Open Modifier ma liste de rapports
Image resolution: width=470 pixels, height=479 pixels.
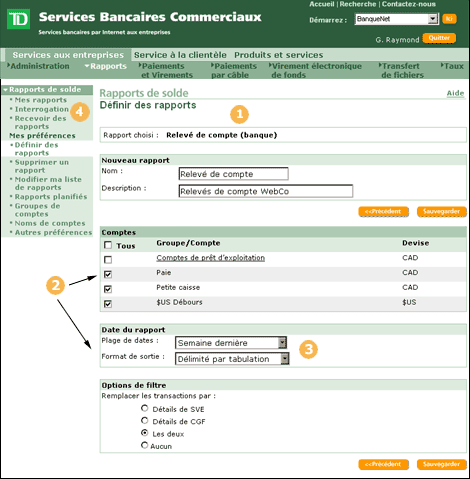[x=48, y=183]
